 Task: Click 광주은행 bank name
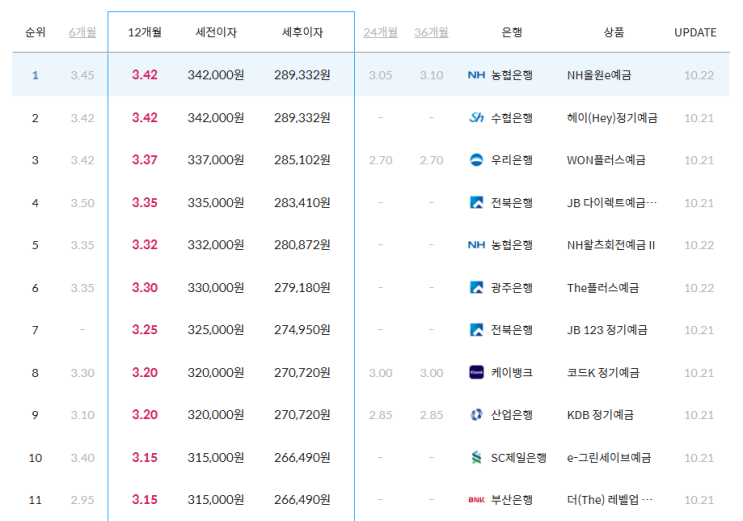coord(512,287)
